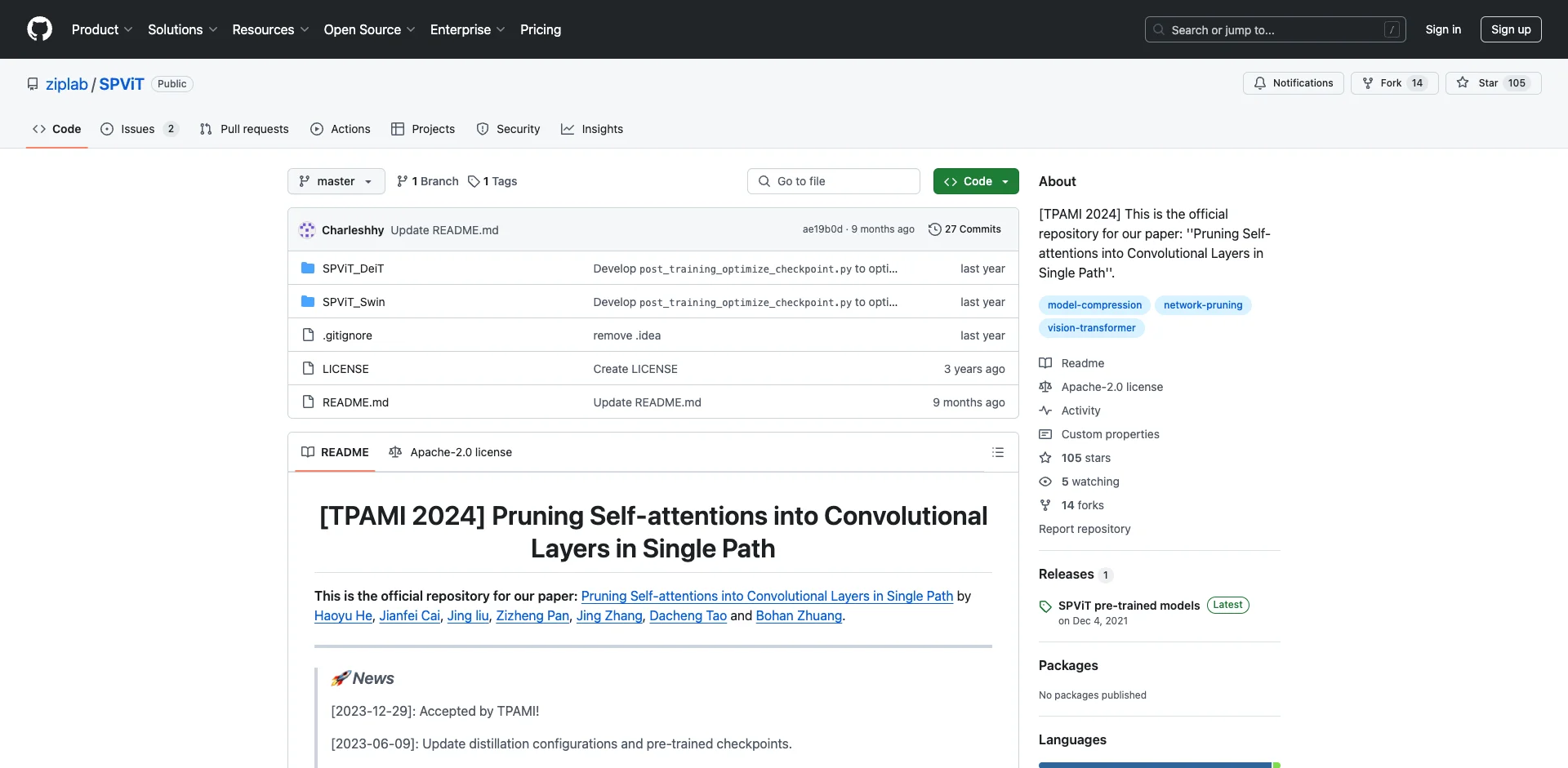
Task: Open the 'remove .idea' commit message
Action: click(627, 335)
